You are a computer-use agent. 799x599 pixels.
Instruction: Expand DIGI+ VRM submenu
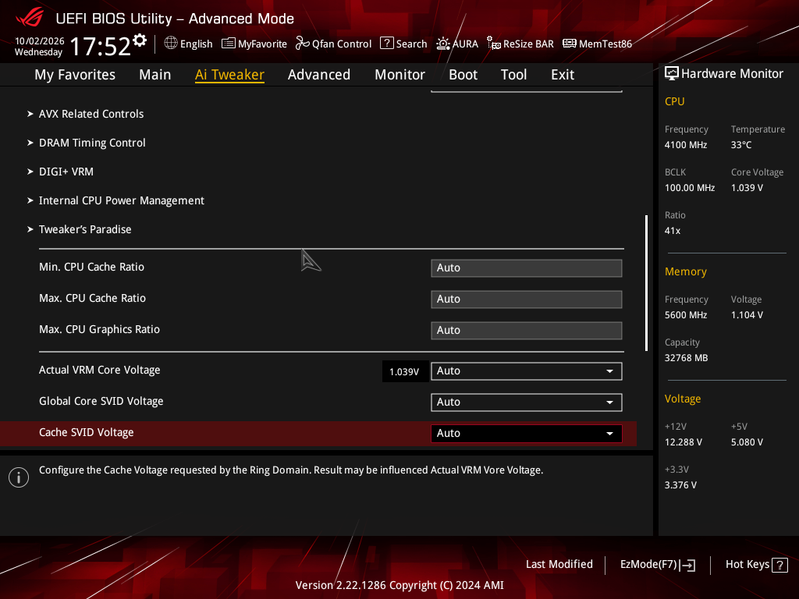click(60, 172)
